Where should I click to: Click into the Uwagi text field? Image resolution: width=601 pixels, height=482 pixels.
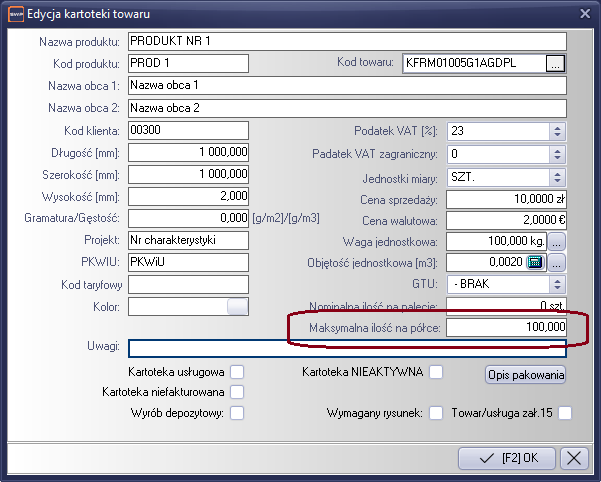[347, 348]
